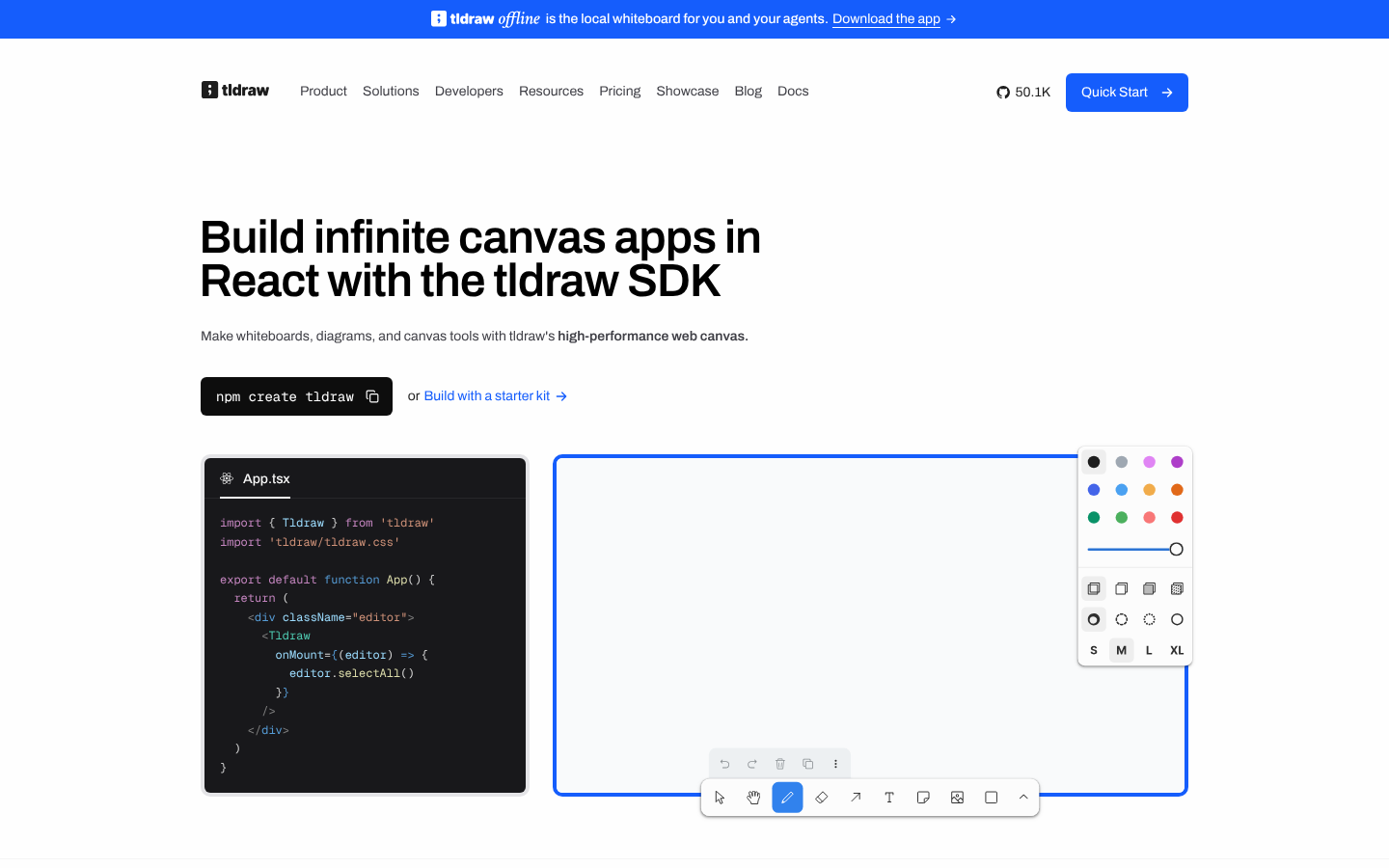Click the Quick Start button
This screenshot has width=1389, height=868.
click(1127, 93)
